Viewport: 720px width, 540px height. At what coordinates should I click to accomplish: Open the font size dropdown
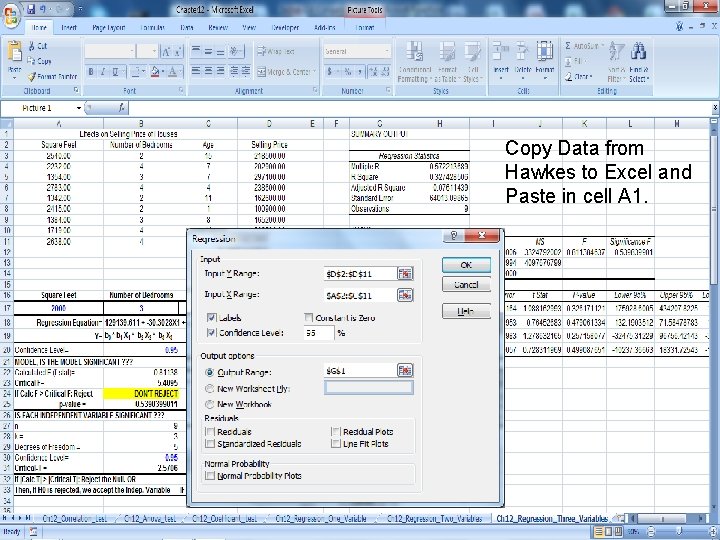154,51
